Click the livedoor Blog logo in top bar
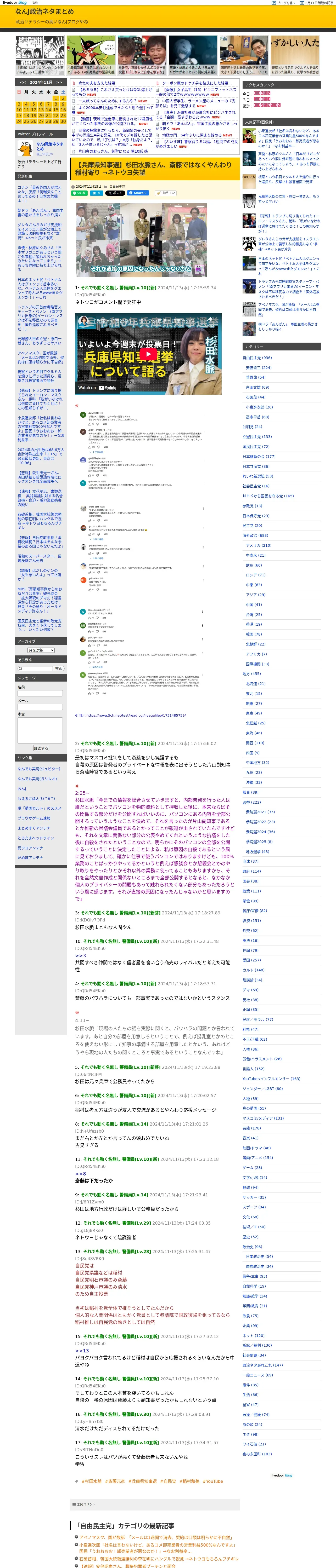Viewport: 336px width, 1568px height. pyautogui.click(x=14, y=2)
